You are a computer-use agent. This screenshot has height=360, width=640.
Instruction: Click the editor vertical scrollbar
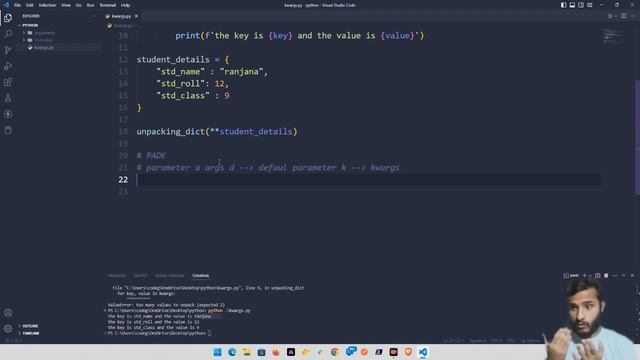tap(637, 139)
